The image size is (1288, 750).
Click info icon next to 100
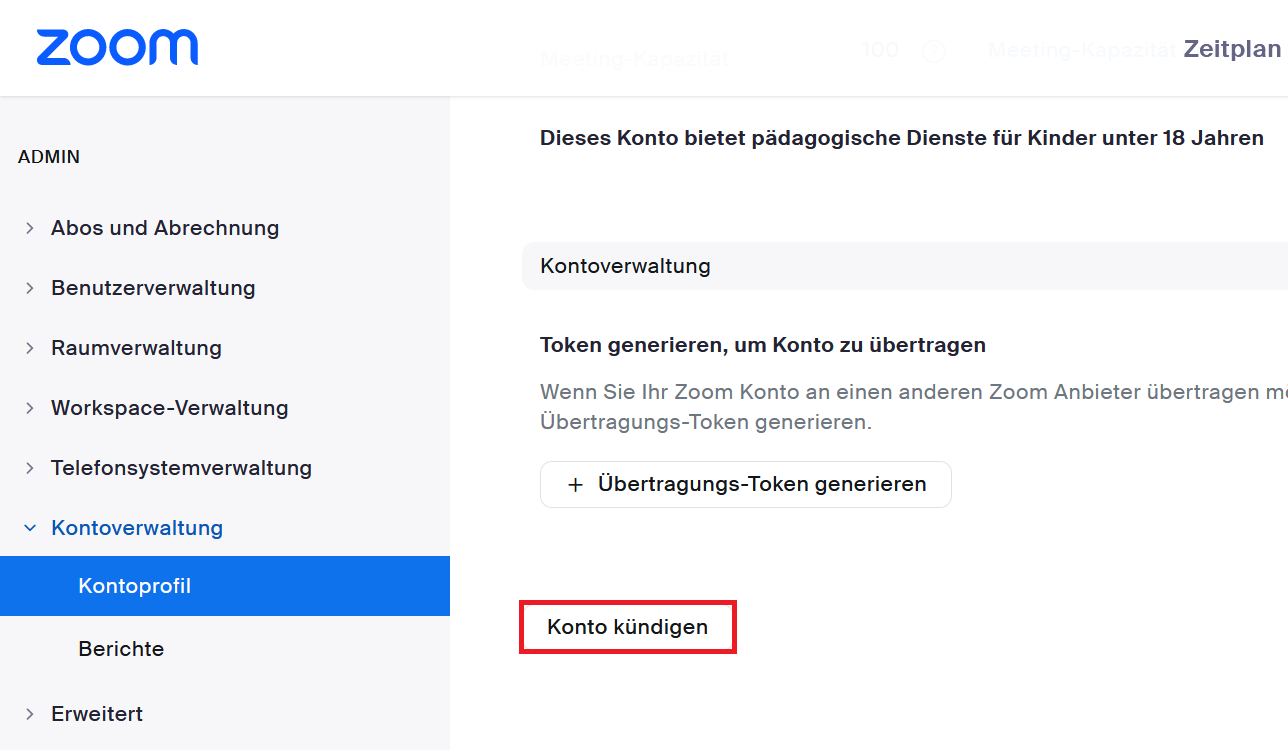point(933,51)
